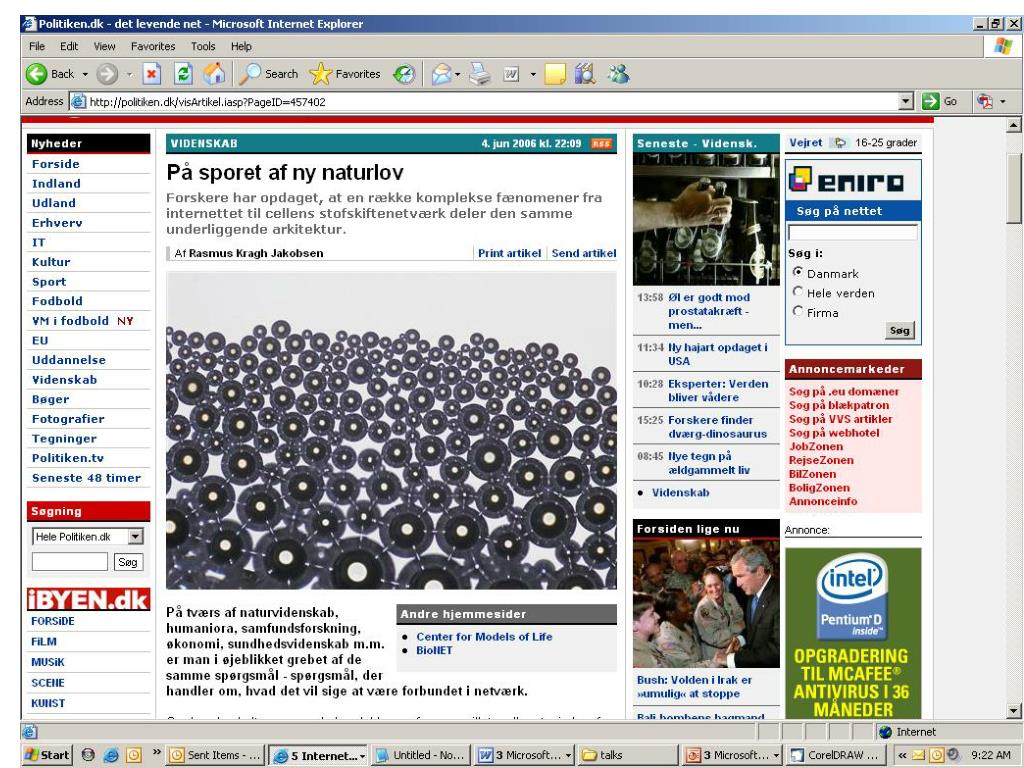This screenshot has height=768, width=1024.
Task: Open the Tools menu
Action: pos(203,46)
